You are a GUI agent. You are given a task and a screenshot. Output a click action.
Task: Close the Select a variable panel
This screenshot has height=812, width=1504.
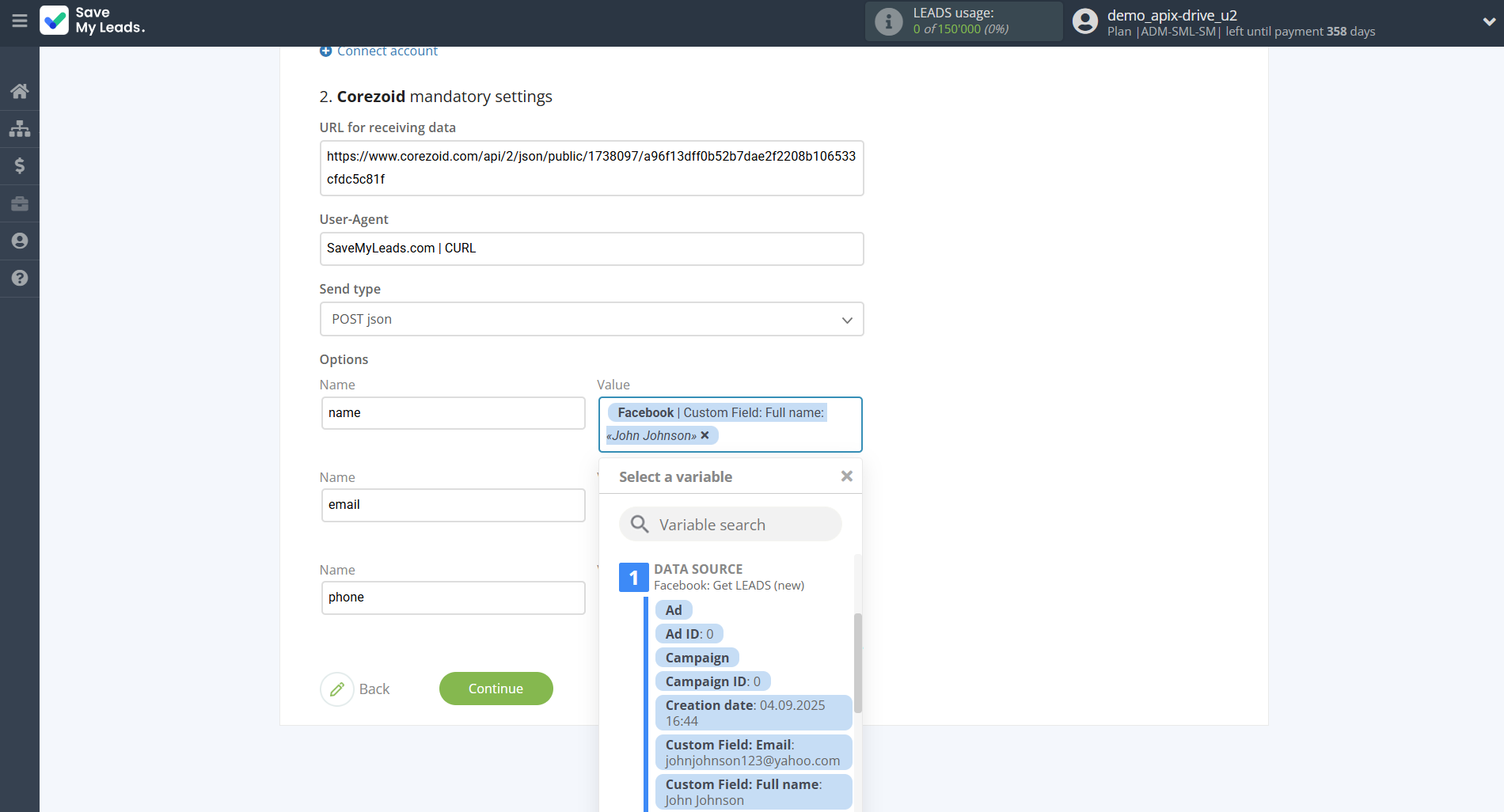(x=846, y=476)
